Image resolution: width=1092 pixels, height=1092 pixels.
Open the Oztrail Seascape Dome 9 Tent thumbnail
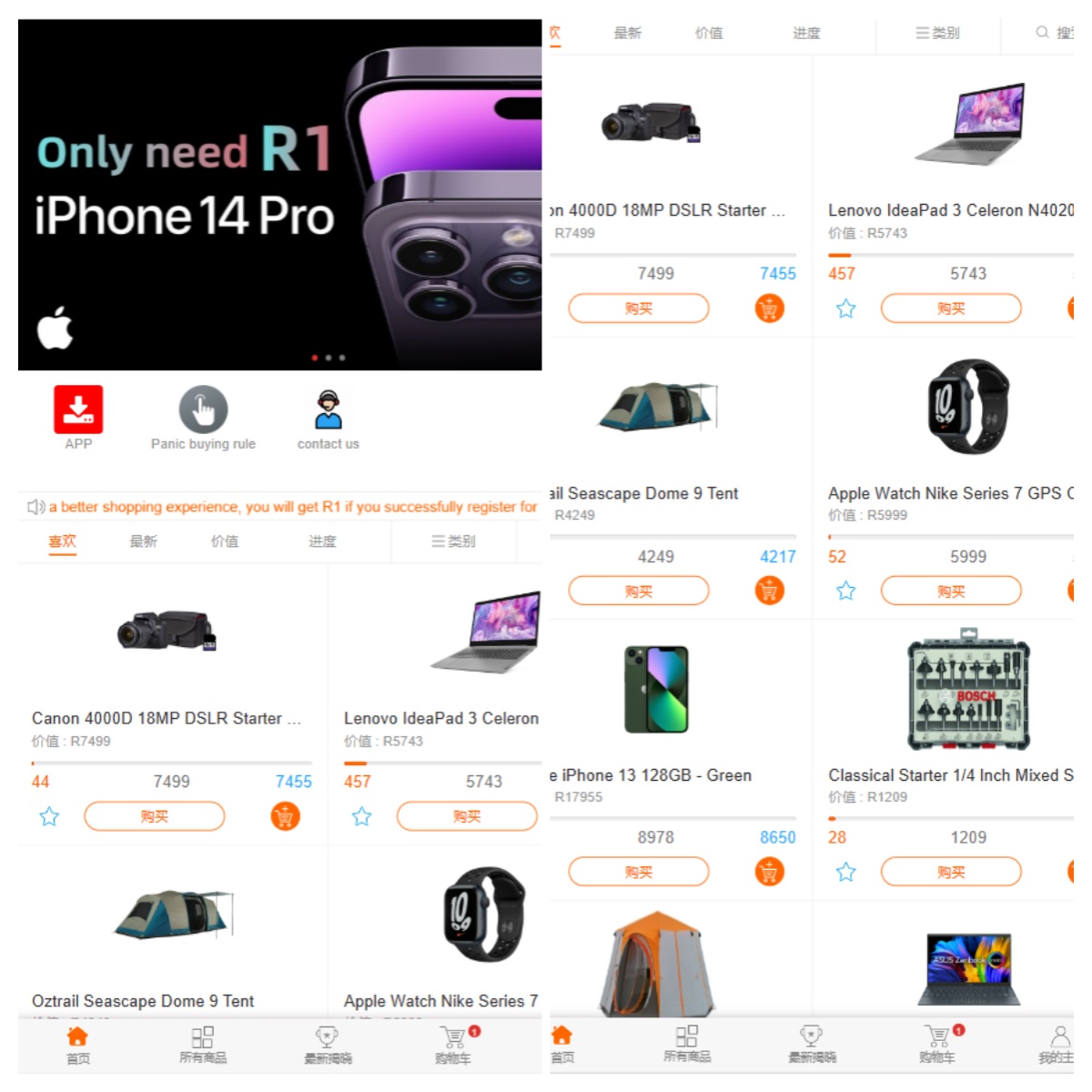click(174, 915)
